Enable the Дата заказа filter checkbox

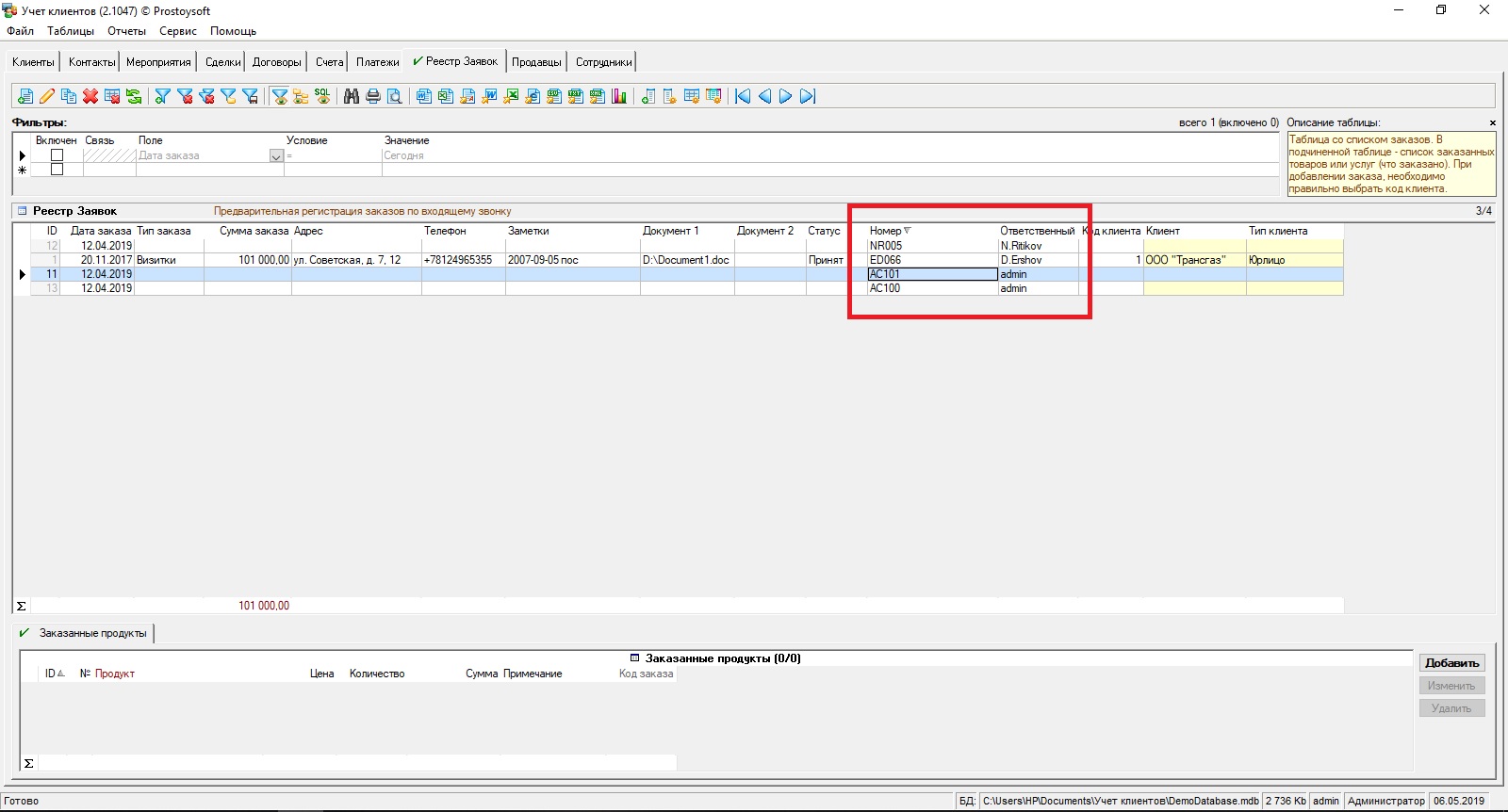pos(57,155)
